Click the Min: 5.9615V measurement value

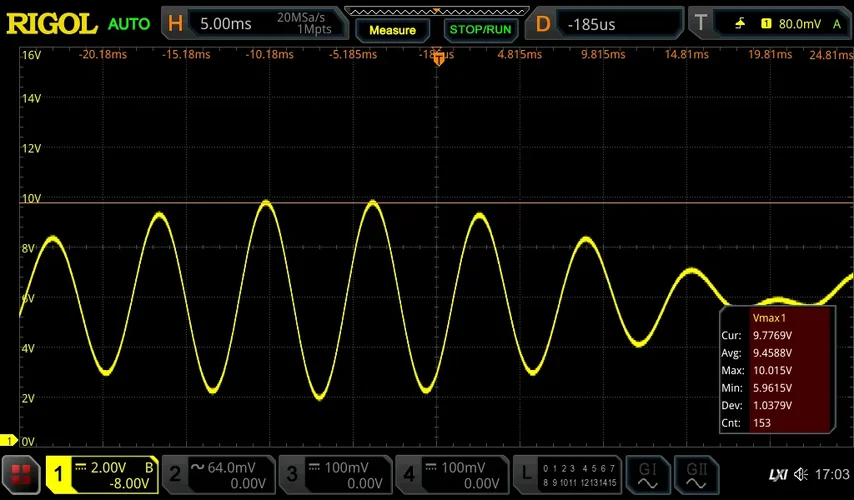tap(772, 388)
